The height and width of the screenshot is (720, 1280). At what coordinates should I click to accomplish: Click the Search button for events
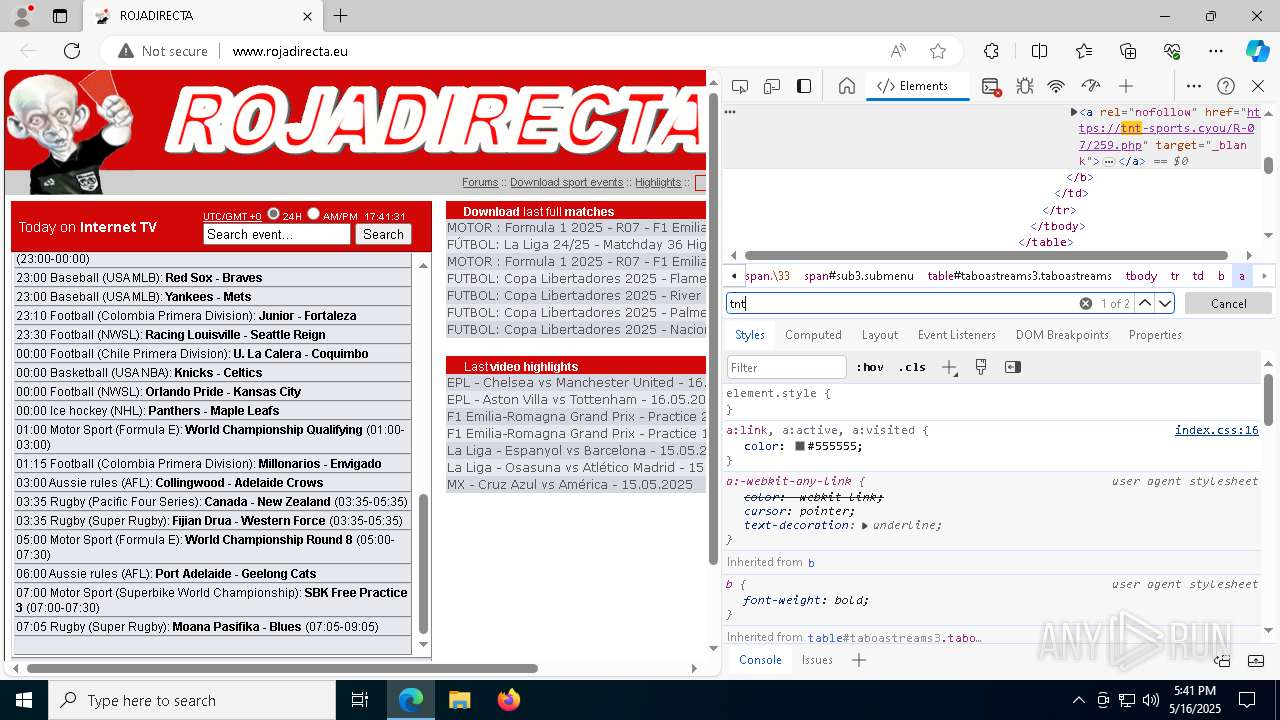pyautogui.click(x=383, y=234)
